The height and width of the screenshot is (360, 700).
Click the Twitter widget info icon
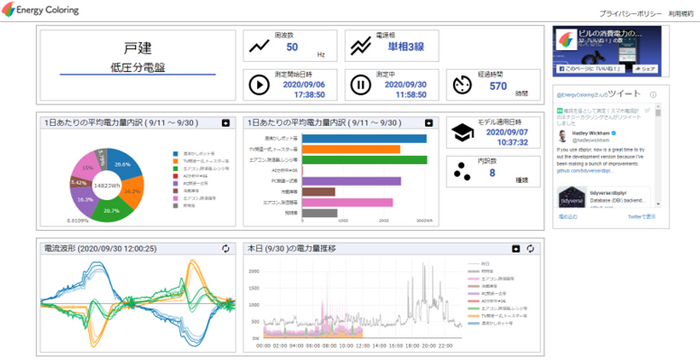click(x=653, y=95)
